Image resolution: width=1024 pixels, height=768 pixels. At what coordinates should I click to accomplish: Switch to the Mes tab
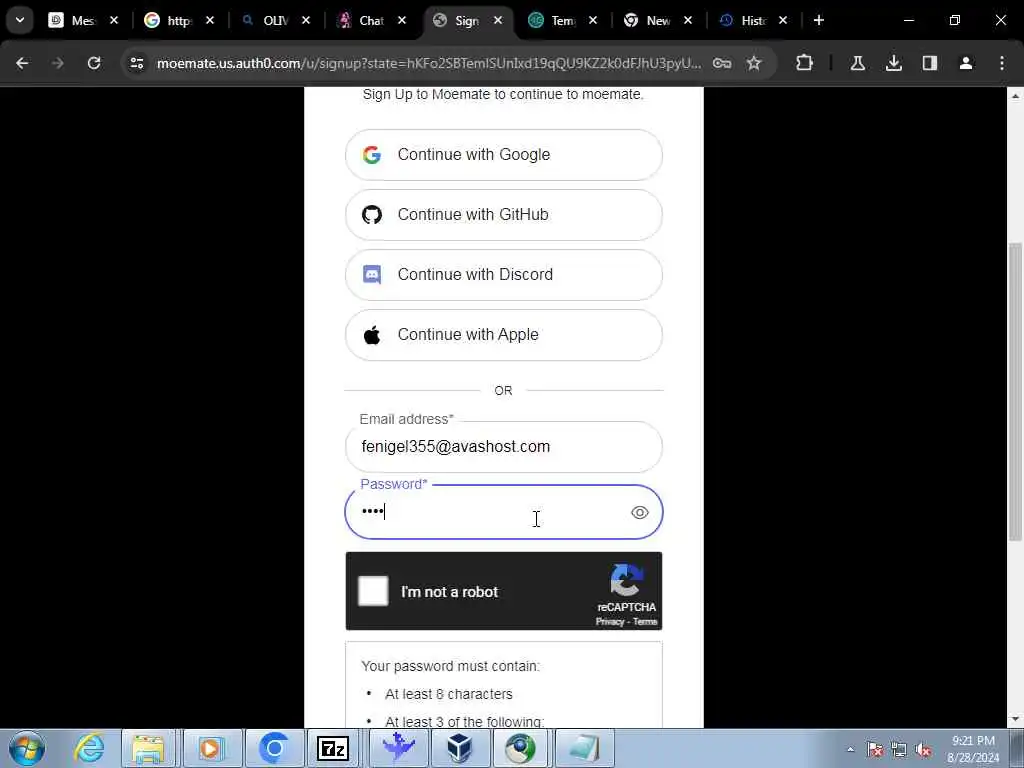tap(83, 20)
